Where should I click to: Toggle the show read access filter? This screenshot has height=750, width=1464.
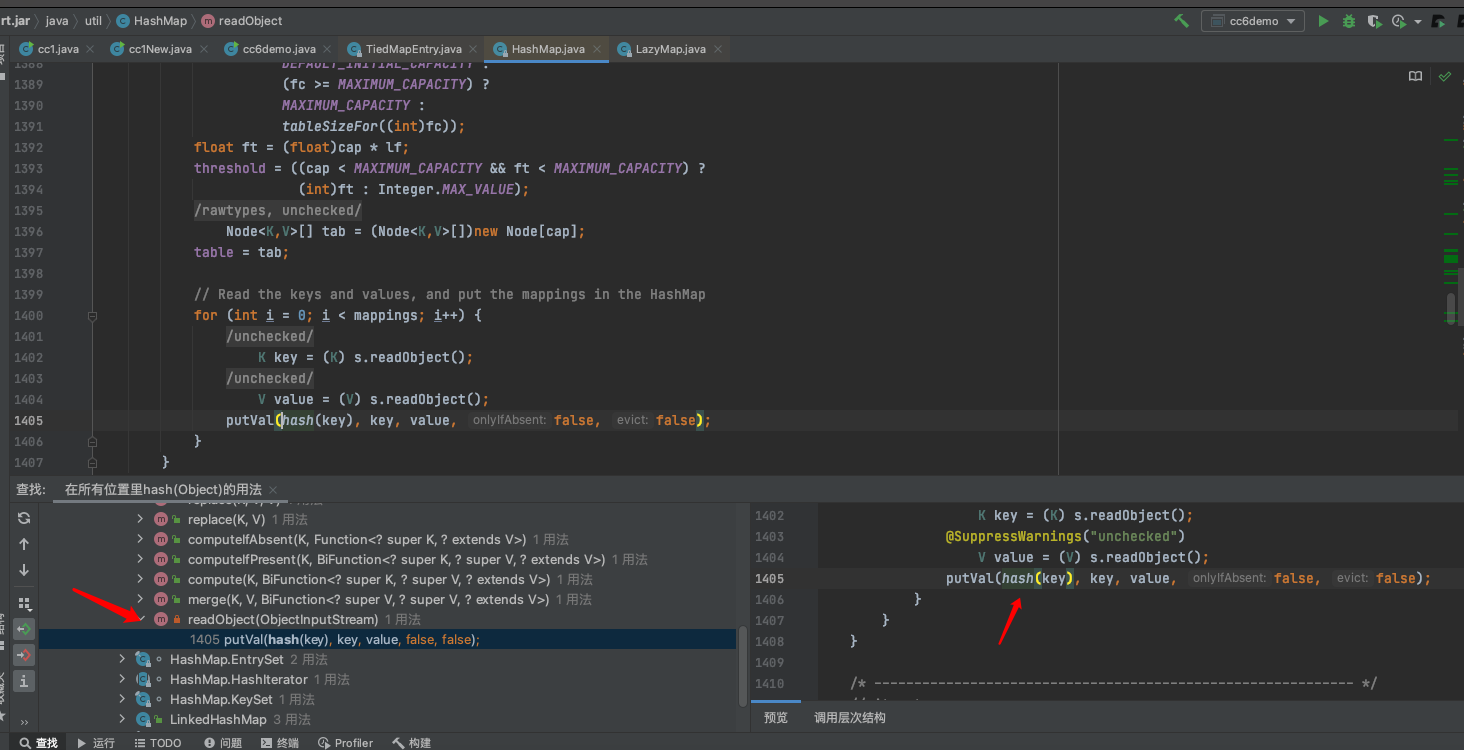point(24,629)
